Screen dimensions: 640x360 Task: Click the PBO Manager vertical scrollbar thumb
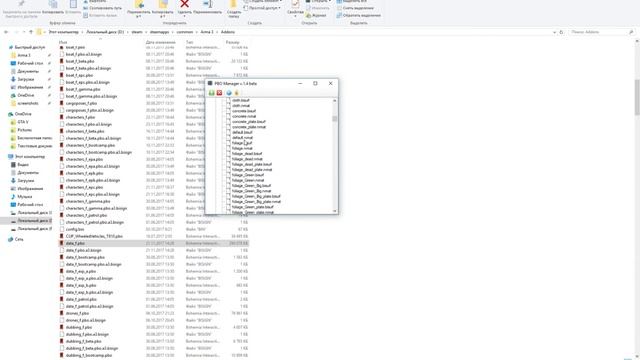pos(335,119)
